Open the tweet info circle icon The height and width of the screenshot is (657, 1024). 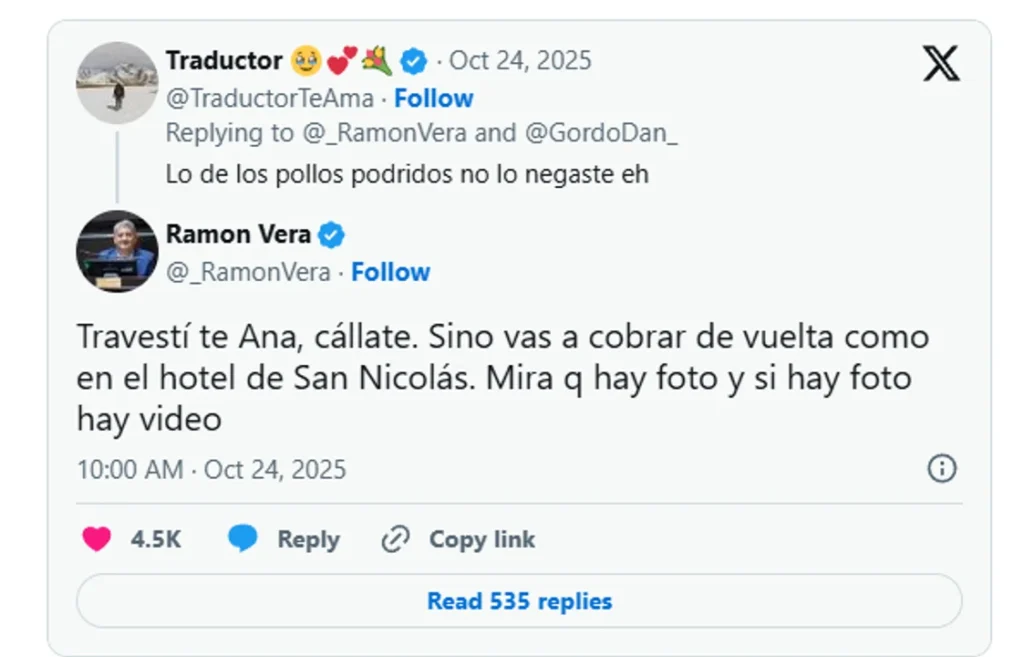click(942, 468)
